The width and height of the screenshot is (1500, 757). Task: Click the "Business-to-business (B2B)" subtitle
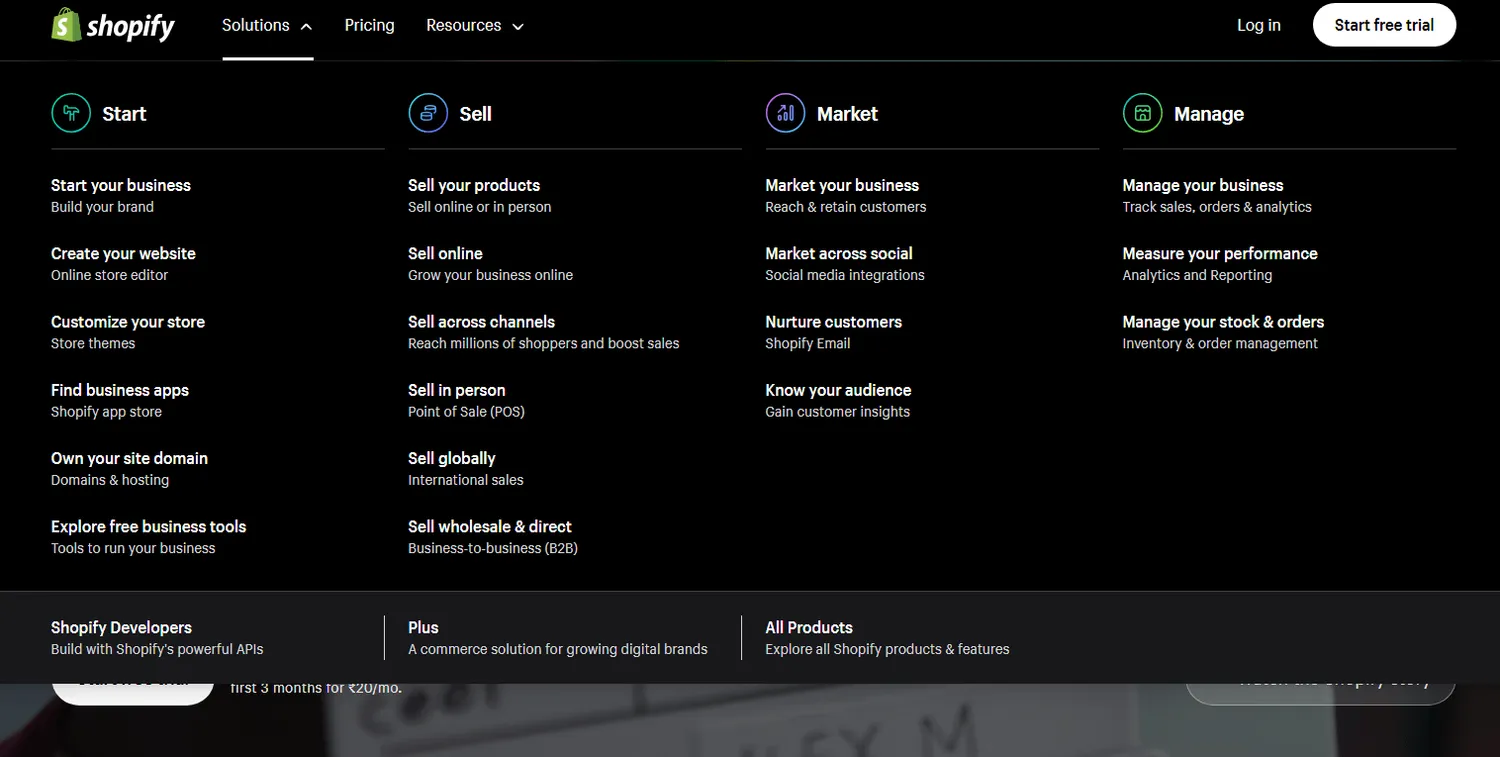[x=493, y=548]
